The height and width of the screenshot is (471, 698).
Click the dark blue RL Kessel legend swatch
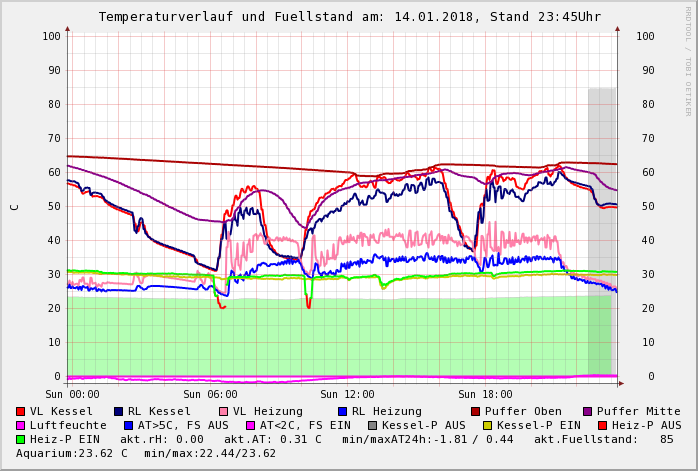tap(119, 411)
